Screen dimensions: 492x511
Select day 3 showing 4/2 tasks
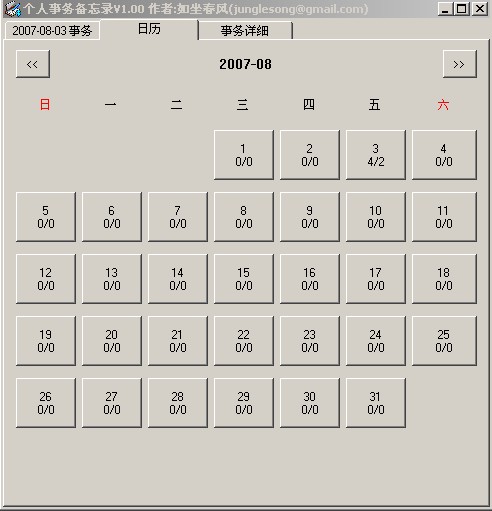pyautogui.click(x=376, y=155)
